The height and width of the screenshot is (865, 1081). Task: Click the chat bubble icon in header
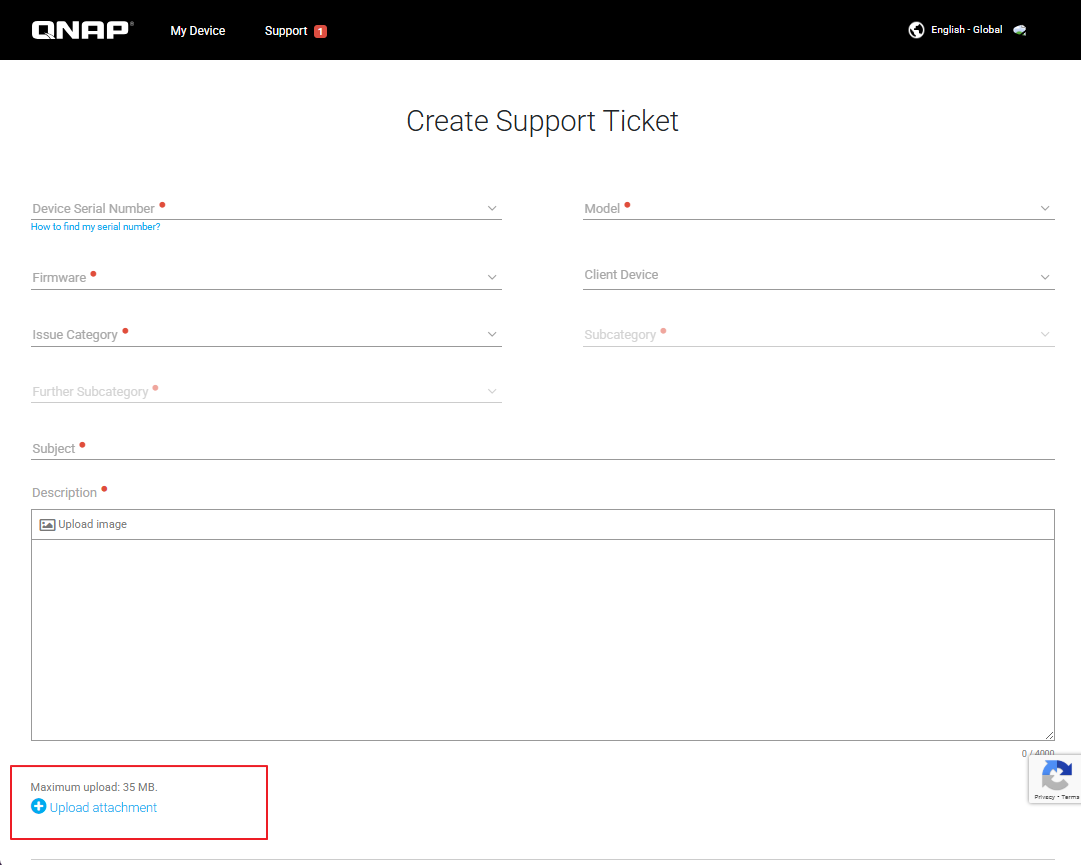(x=1019, y=30)
